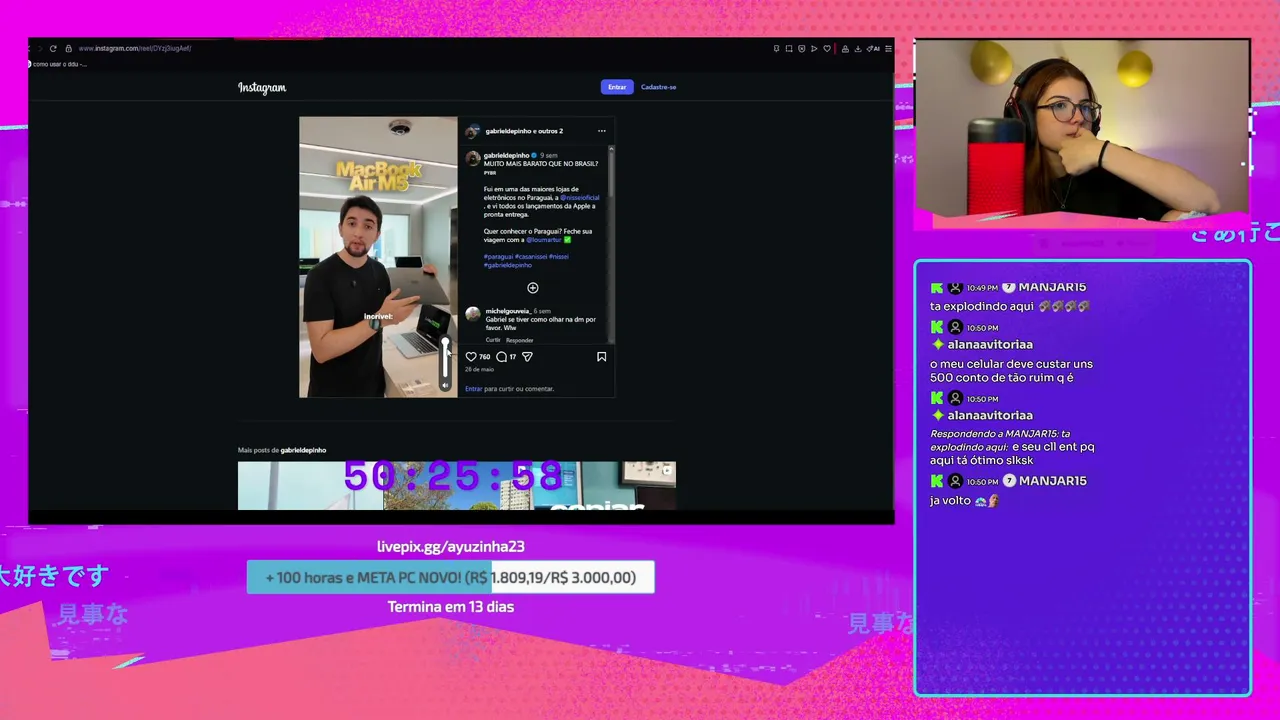
Task: Open gabrieldepinho link in 'Mais posts de'
Action: point(303,450)
